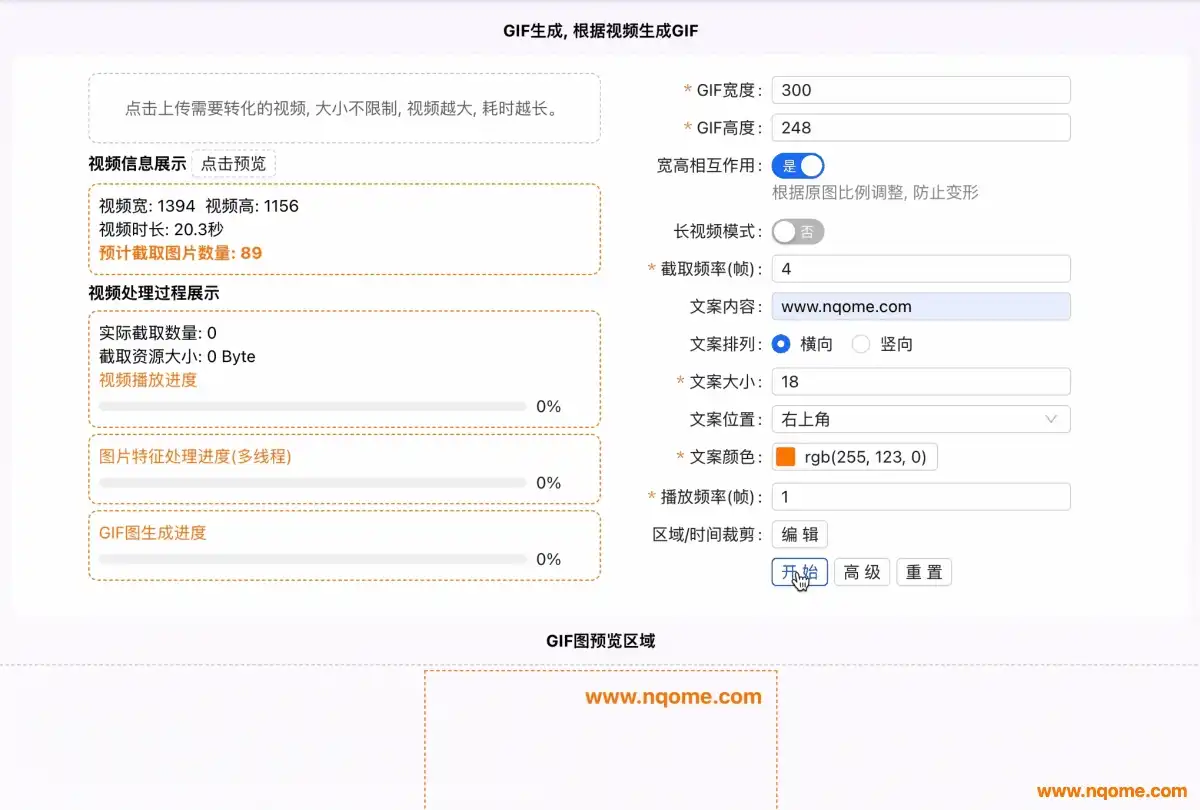
Task: Enable the 长视频模式 long video mode toggle
Action: click(797, 231)
